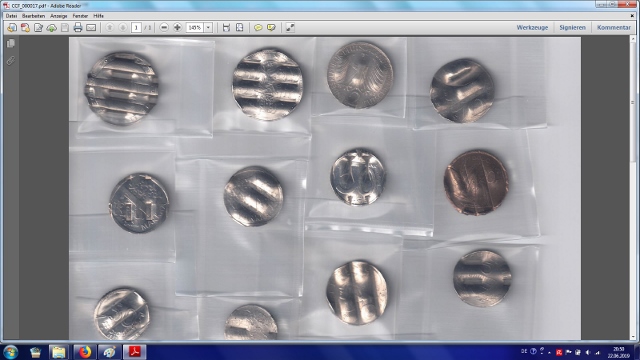Image resolution: width=640 pixels, height=360 pixels.
Task: Click the Save file icon
Action: (x=64, y=28)
